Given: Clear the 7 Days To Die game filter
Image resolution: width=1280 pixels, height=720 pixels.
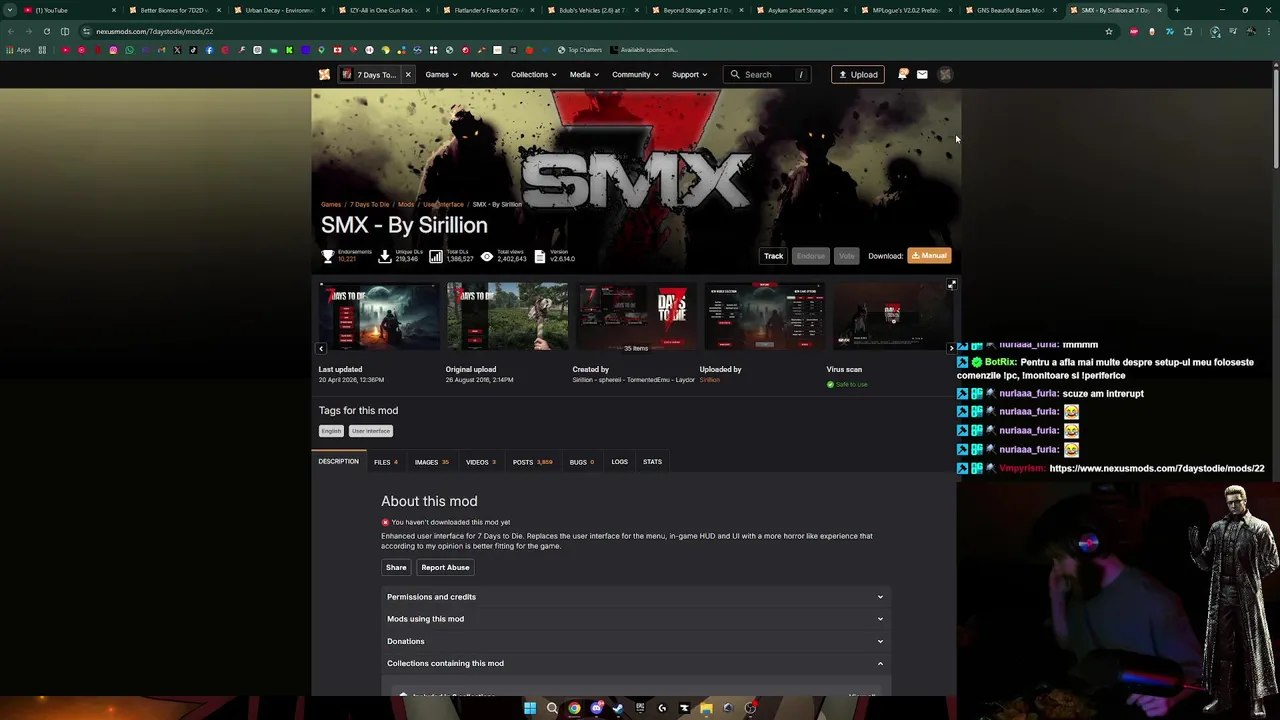Looking at the screenshot, I should pos(408,75).
